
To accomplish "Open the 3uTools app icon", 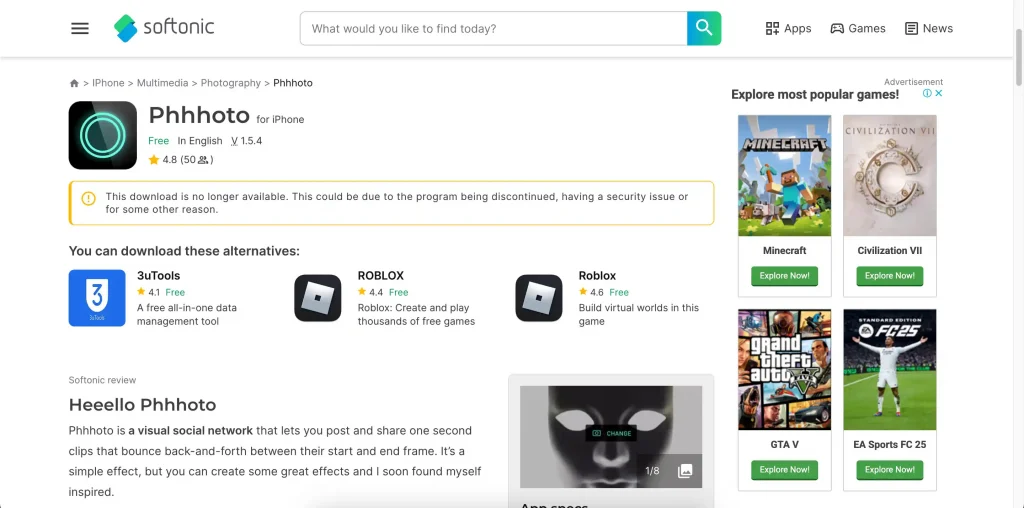I will (97, 298).
